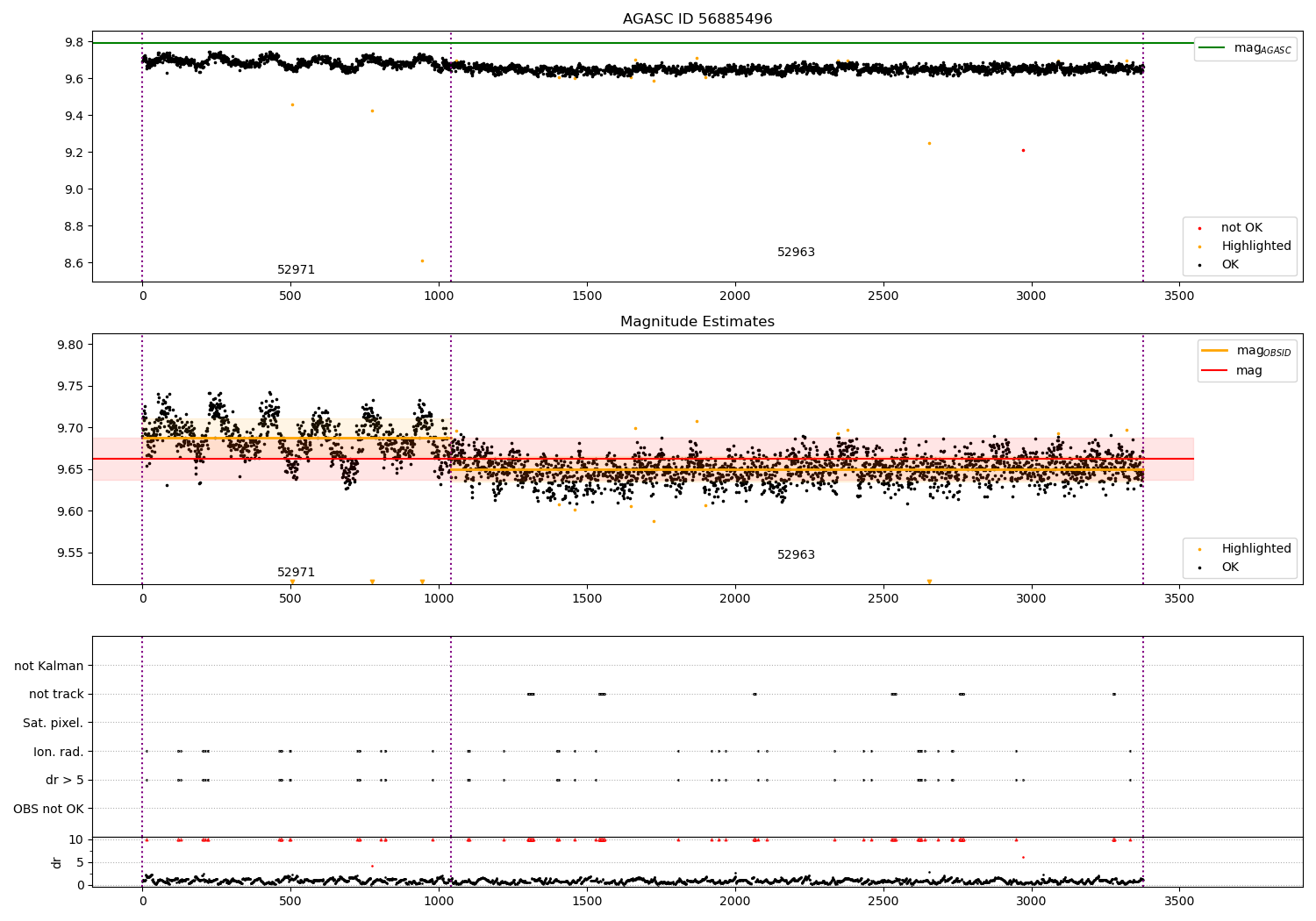This screenshot has width=1316, height=921.
Task: Click the plot title "AGASC ID 56885496"
Action: [x=697, y=18]
